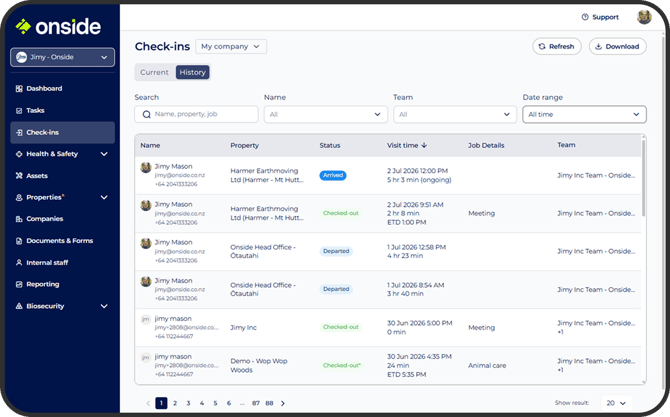Screen dimensions: 670x417
Task: Click the Companies icon
Action: (19, 219)
